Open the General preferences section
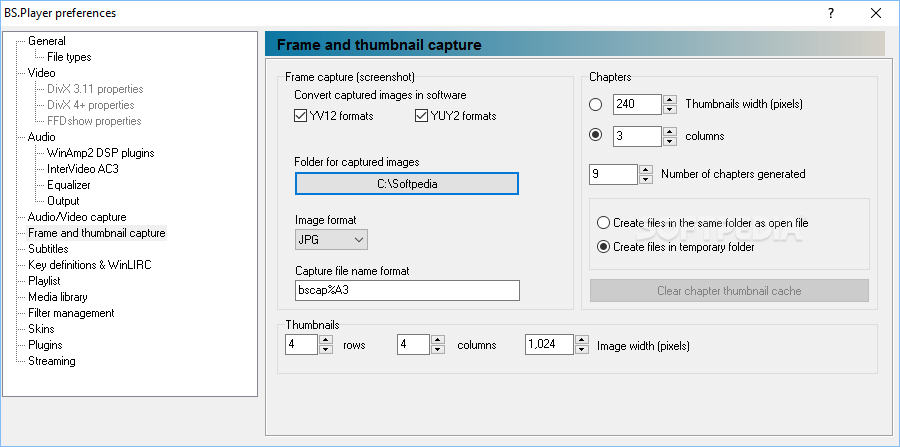 (46, 41)
